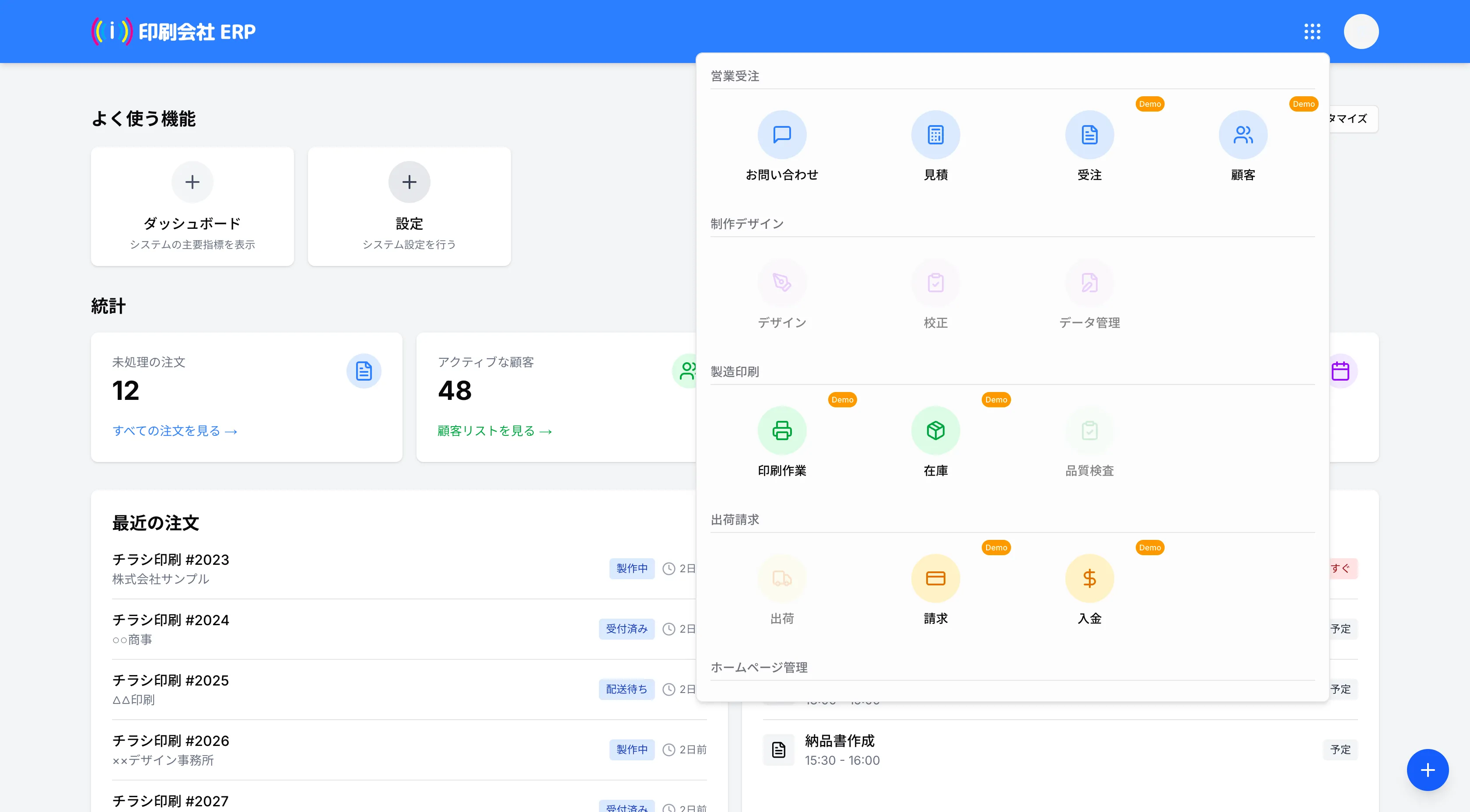Open the 出荷 shipping truck icon
The width and height of the screenshot is (1470, 812).
(x=781, y=578)
